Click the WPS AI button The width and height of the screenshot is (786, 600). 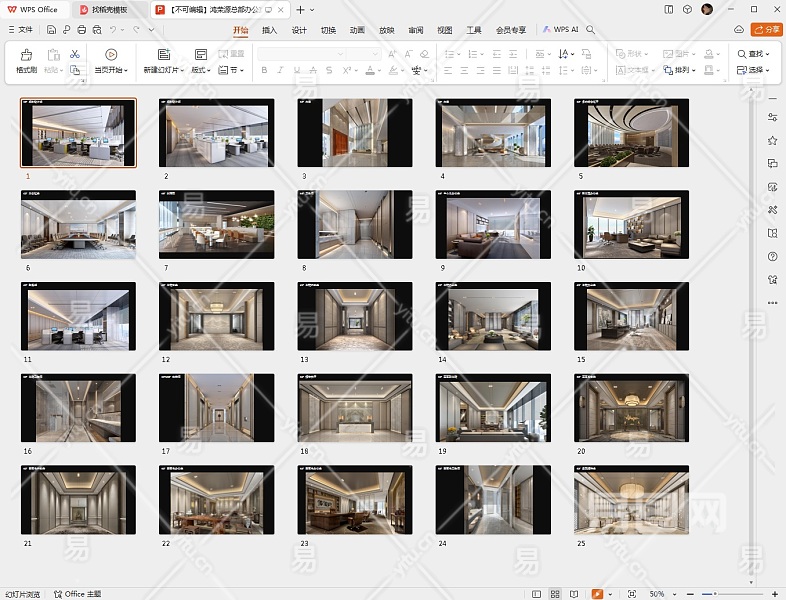point(561,30)
